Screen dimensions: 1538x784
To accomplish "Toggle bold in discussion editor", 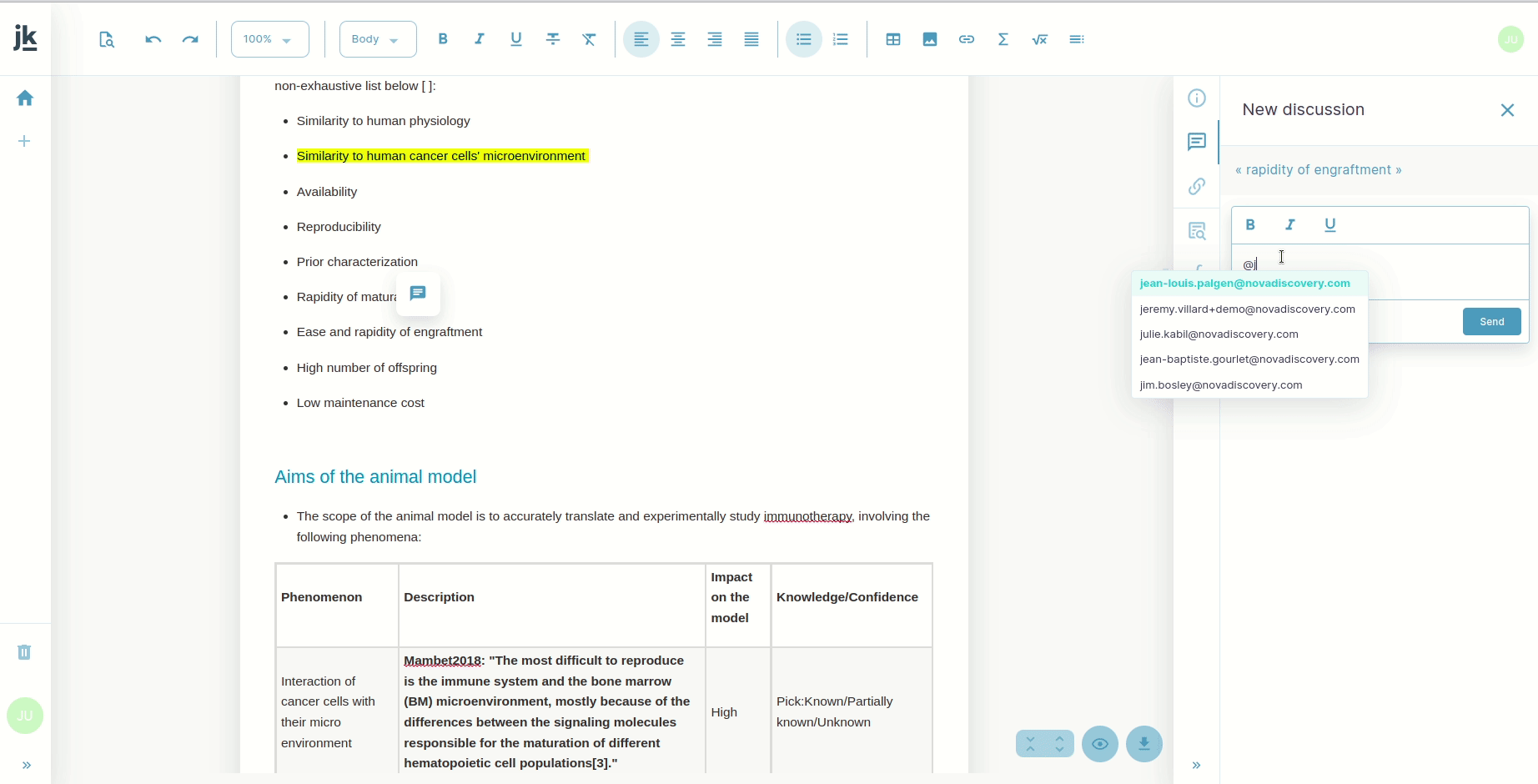I will pos(1250,224).
